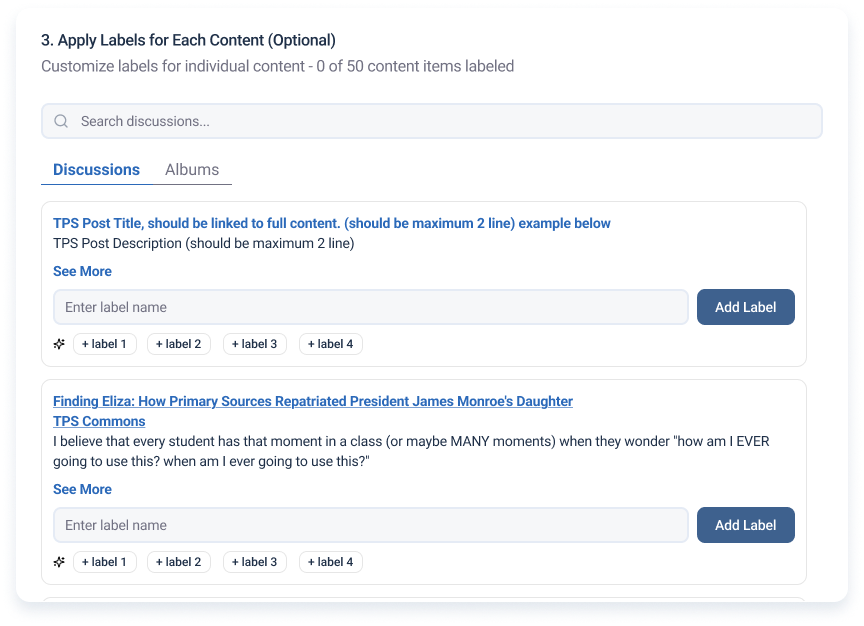
Task: Expand See More under Finding Eliza text
Action: tap(82, 489)
